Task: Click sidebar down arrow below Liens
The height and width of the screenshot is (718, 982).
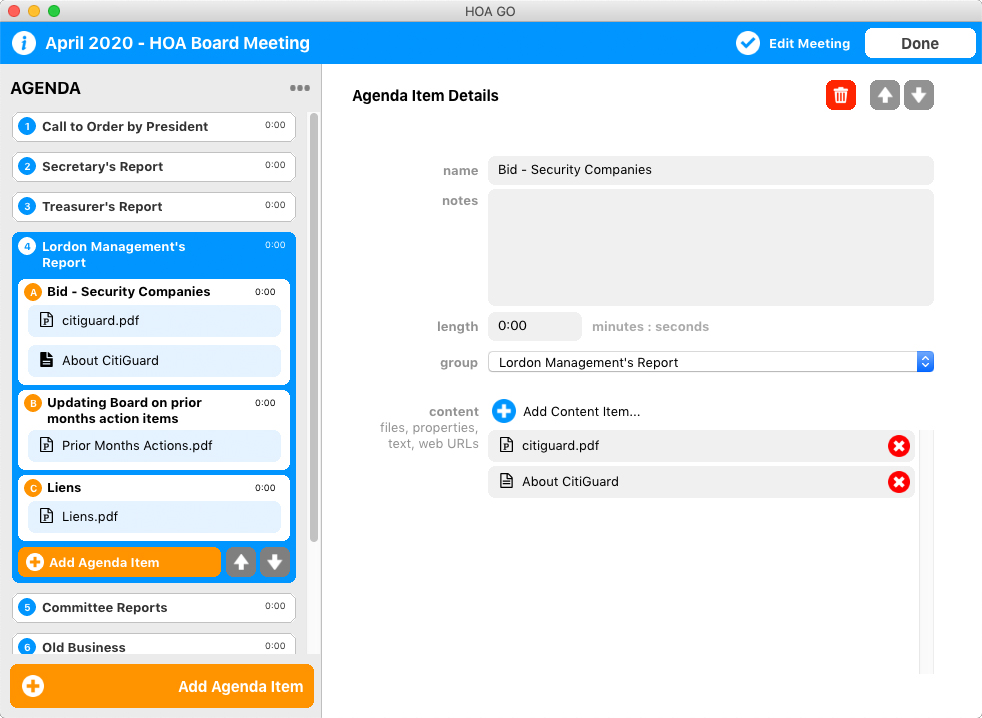Action: [275, 562]
